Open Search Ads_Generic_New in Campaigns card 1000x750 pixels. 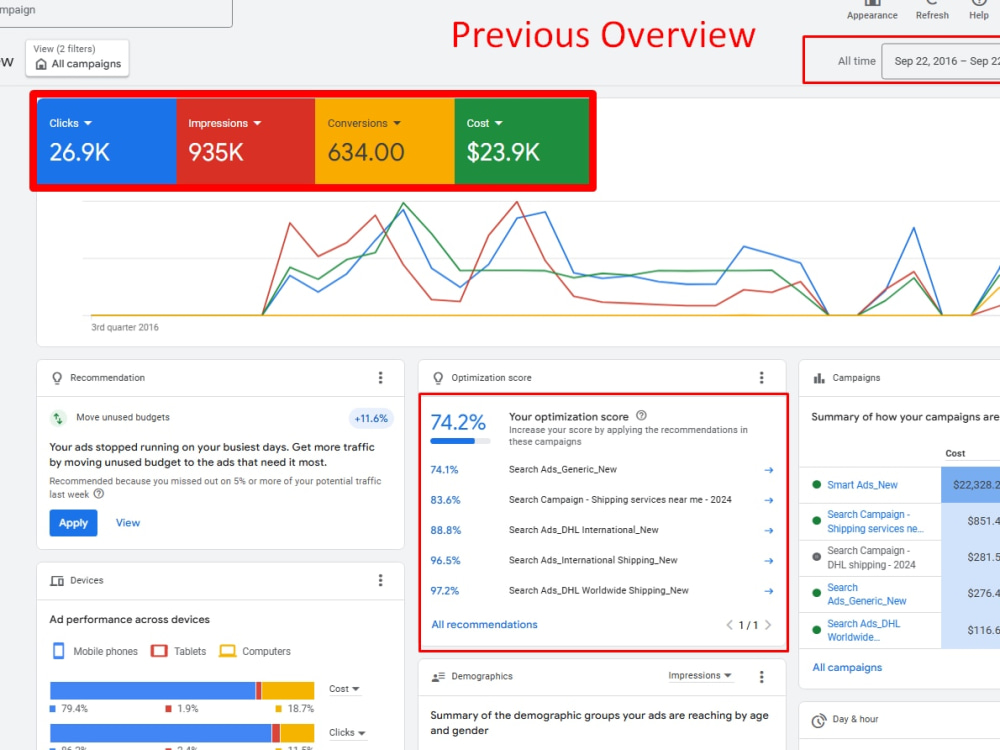(x=867, y=594)
